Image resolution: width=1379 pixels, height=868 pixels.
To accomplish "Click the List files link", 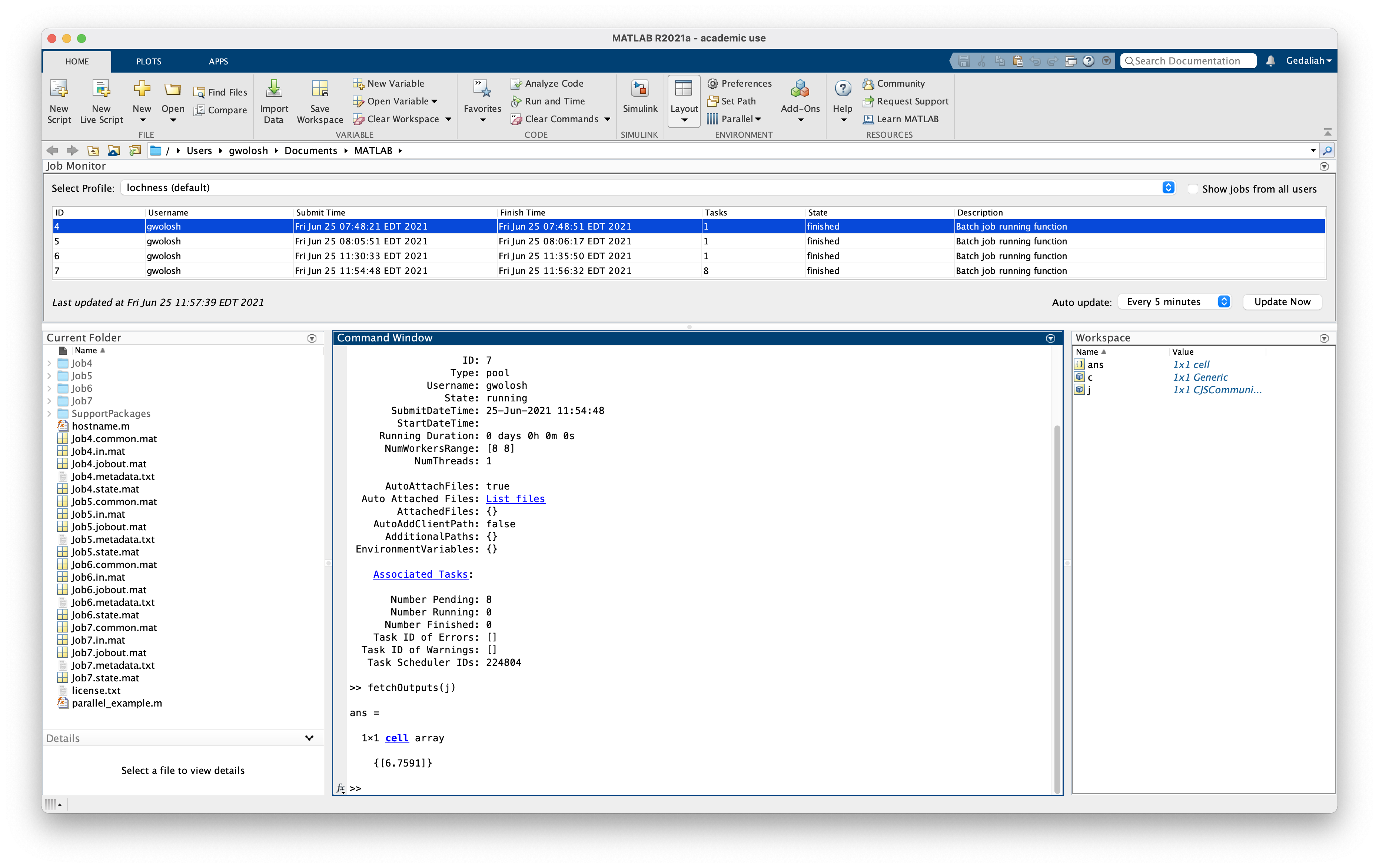I will (x=515, y=499).
